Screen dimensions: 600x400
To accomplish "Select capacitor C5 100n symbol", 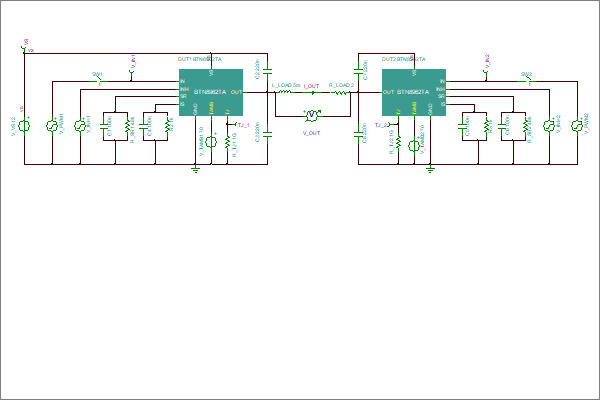I will [462, 126].
